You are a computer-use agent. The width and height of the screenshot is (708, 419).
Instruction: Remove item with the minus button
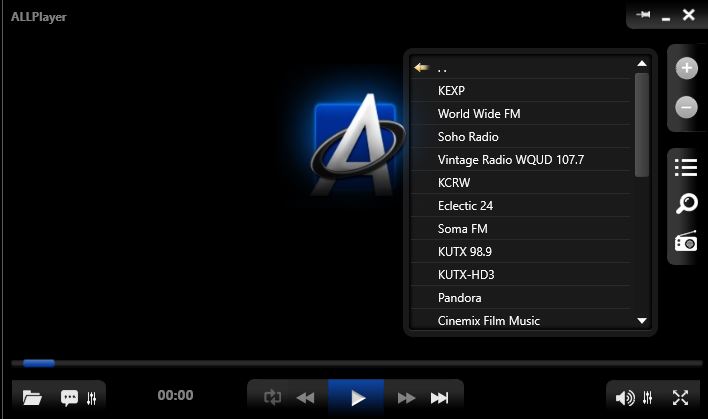[x=686, y=107]
